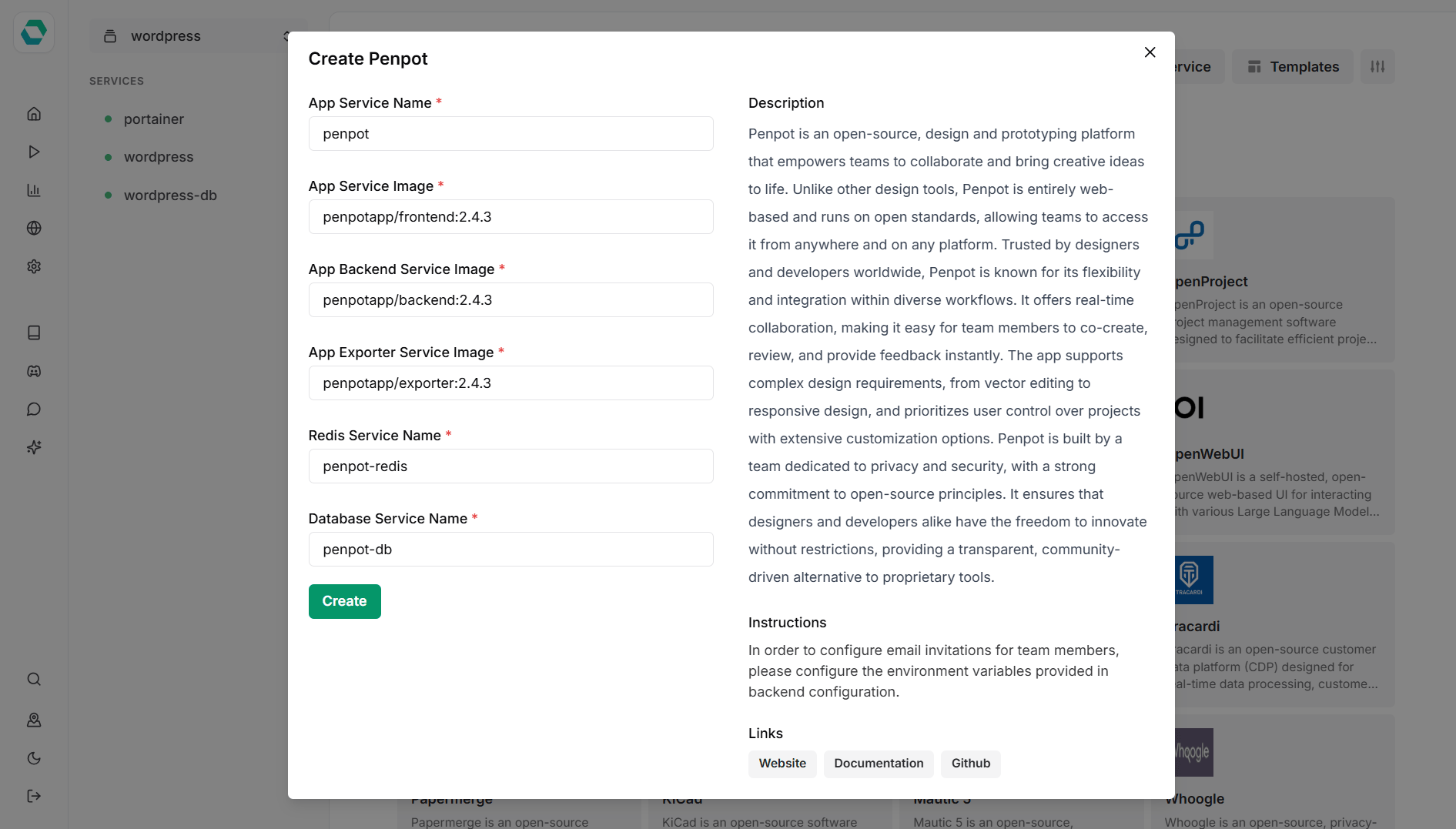Open the settings gear icon
This screenshot has width=1456, height=829.
[34, 266]
